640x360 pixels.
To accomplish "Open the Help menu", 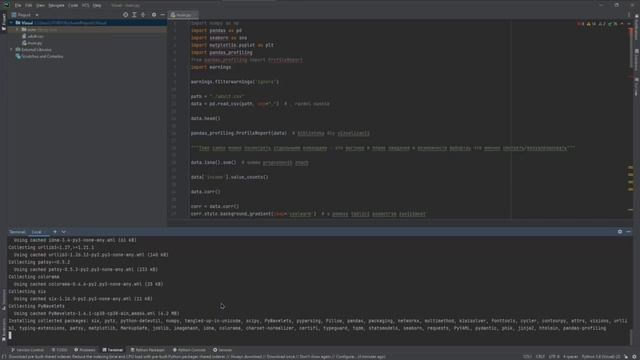I will [x=97, y=5].
